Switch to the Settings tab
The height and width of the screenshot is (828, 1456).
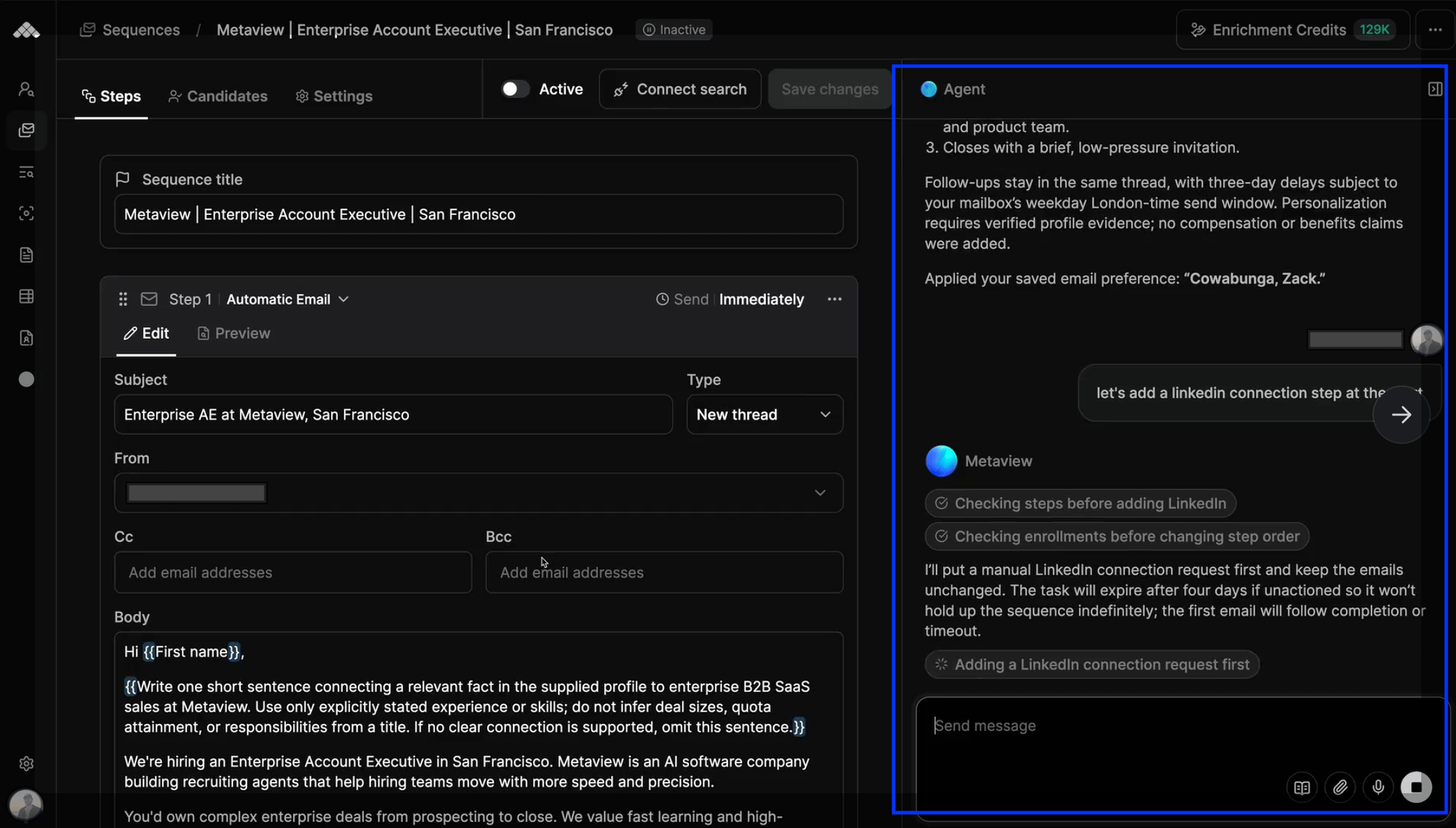[334, 96]
